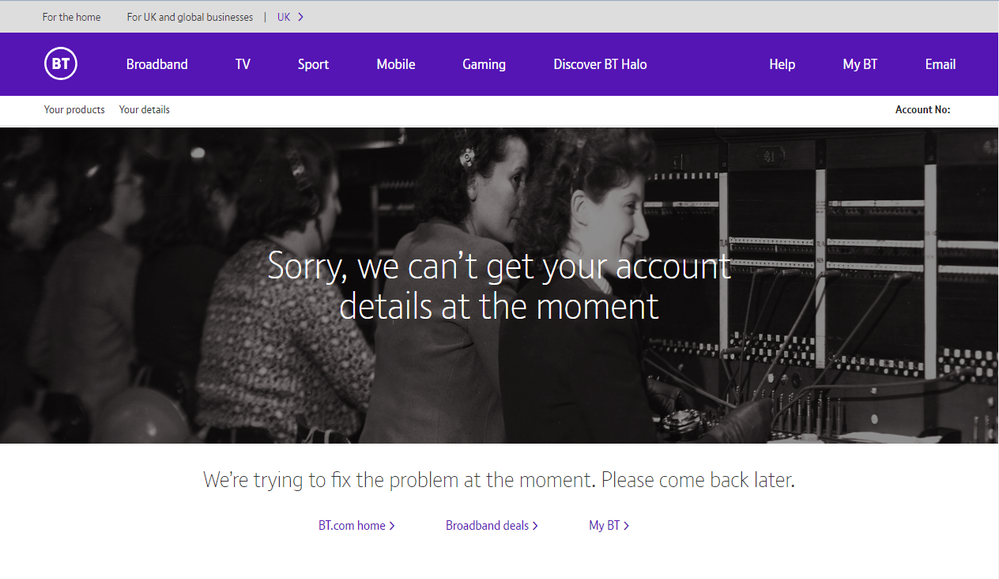
Task: Open Email from the top navigation
Action: (x=940, y=64)
